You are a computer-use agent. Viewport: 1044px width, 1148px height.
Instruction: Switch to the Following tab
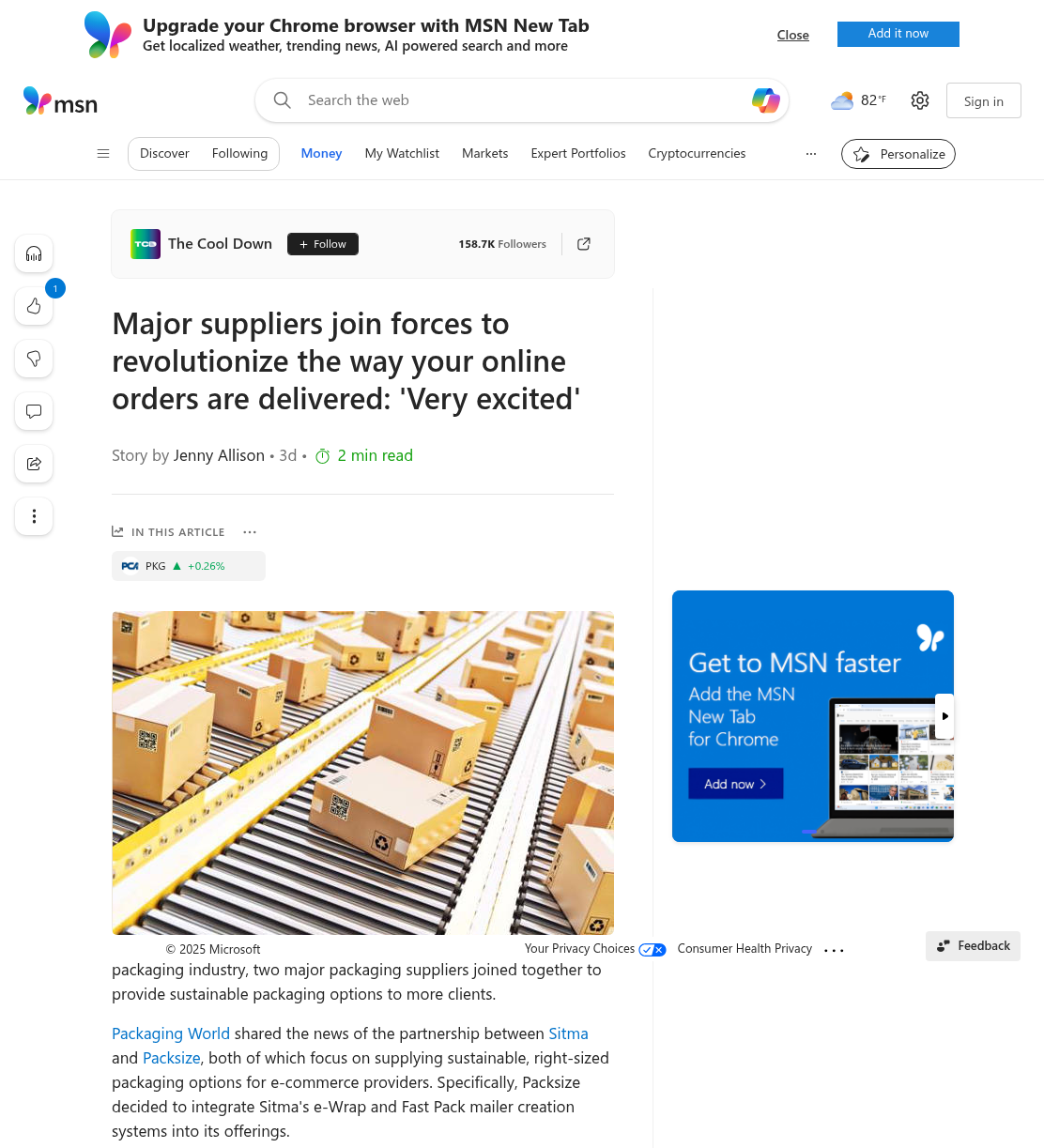pos(239,154)
